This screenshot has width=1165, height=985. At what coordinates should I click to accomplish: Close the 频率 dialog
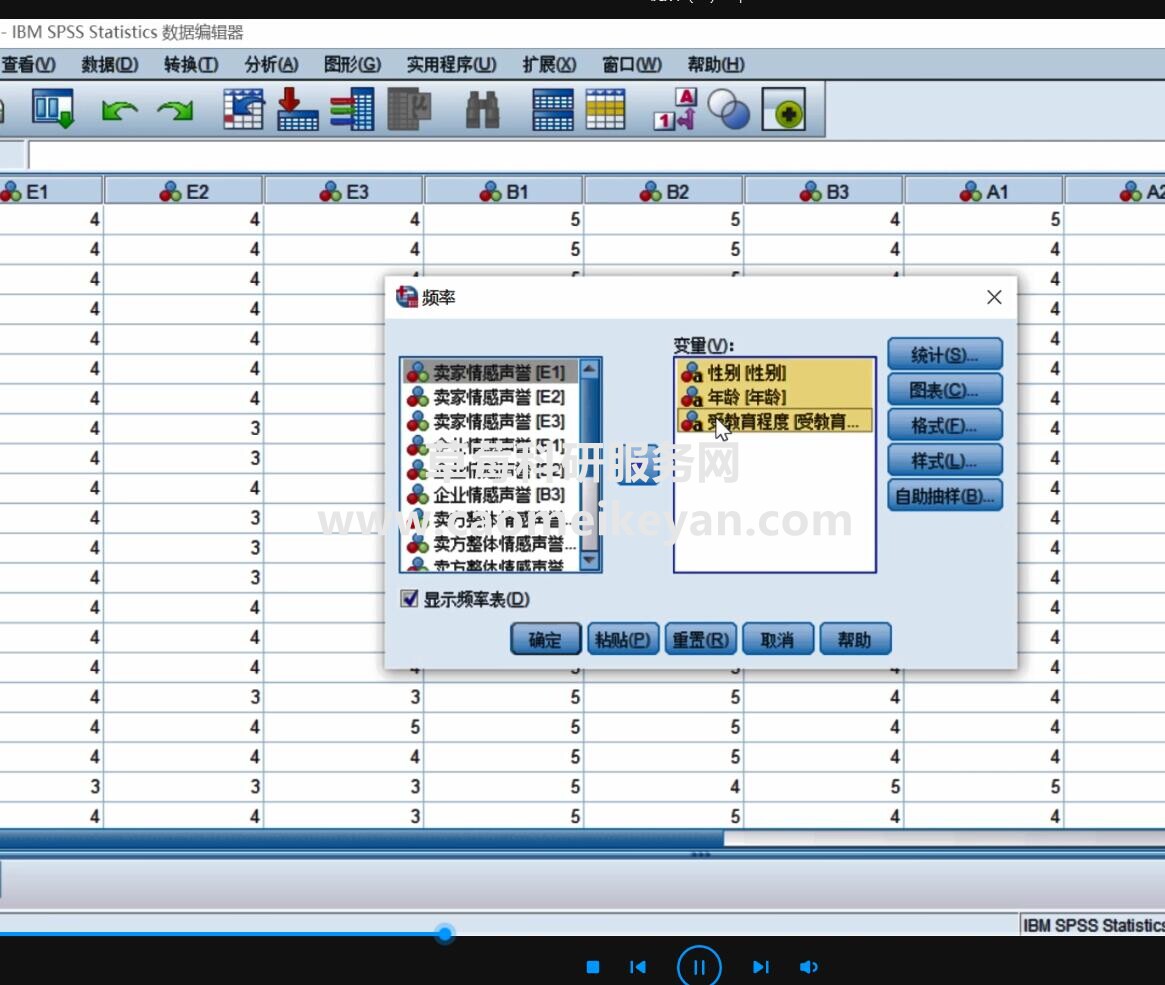pyautogui.click(x=994, y=297)
